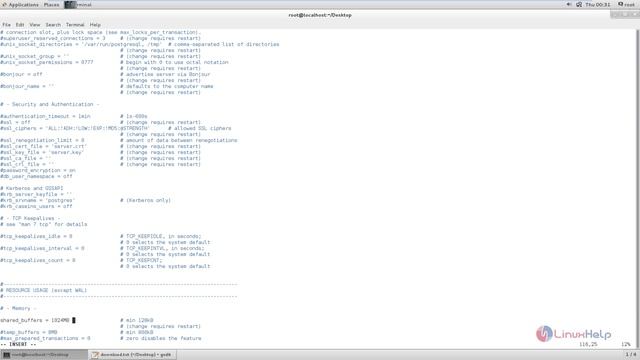Click the #ssl = off line
Viewport: 640px width, 360px height.
coord(15,122)
